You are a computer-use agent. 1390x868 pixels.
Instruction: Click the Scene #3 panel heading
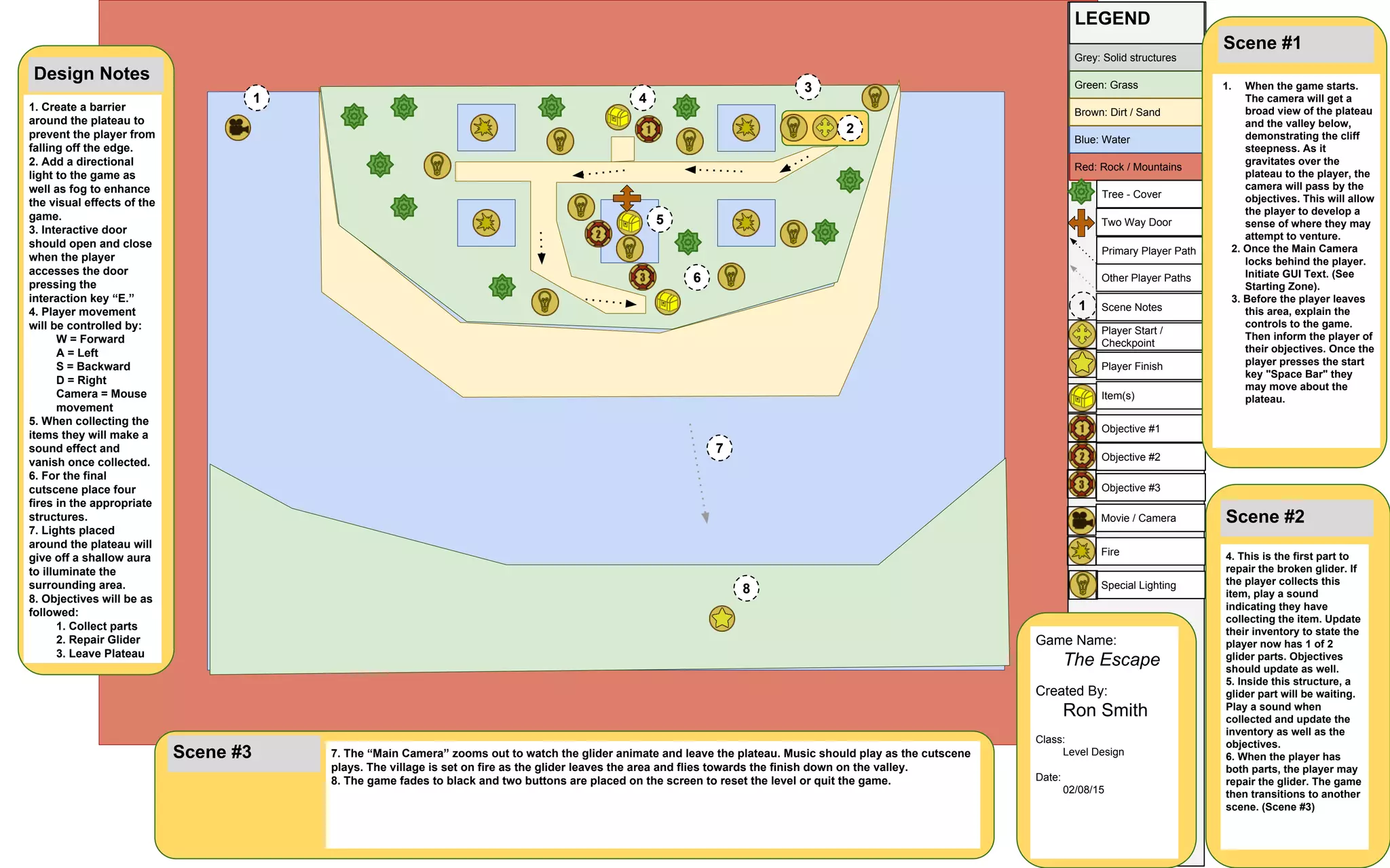pos(212,752)
